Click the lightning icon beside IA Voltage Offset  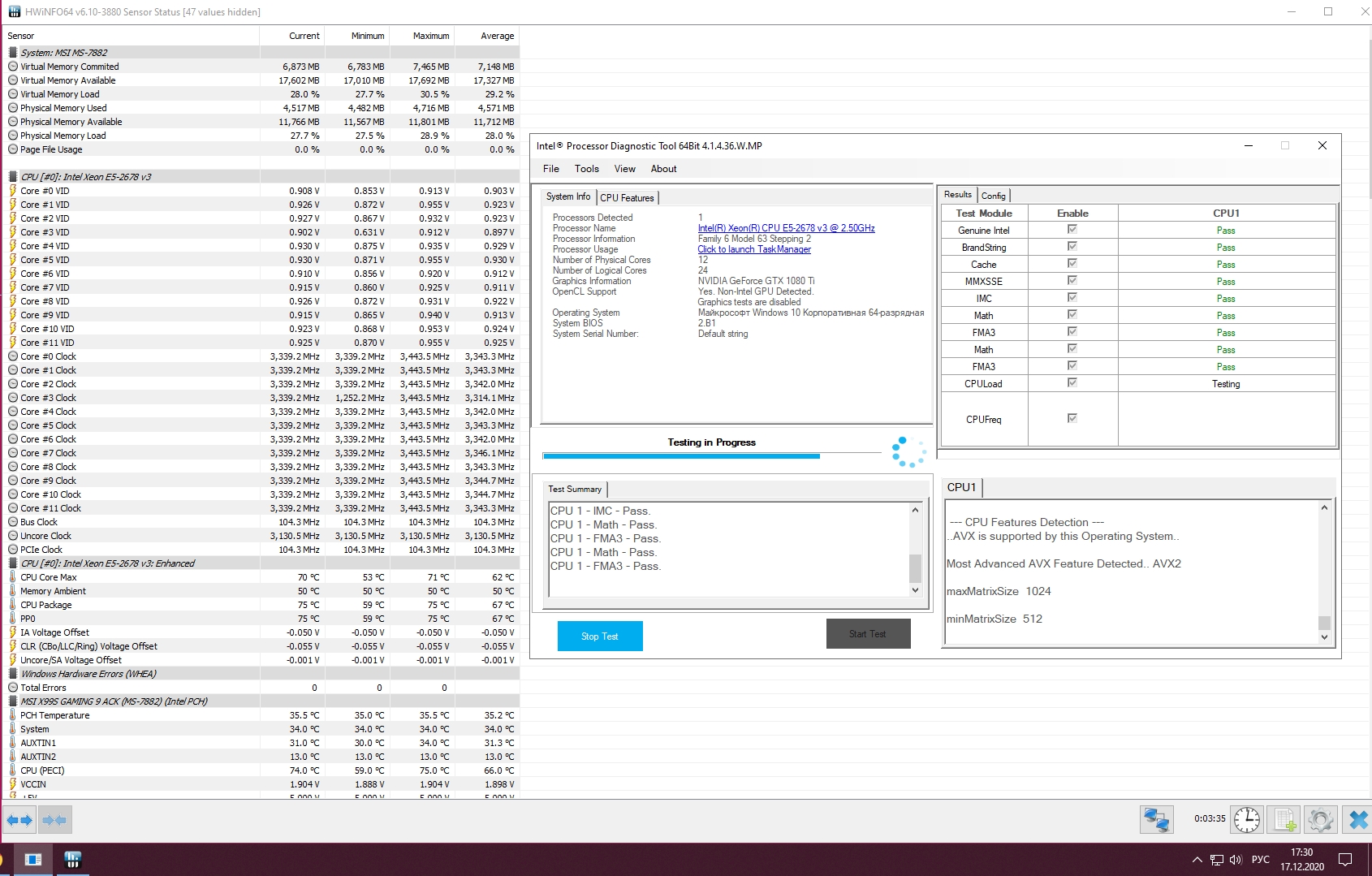[13, 632]
